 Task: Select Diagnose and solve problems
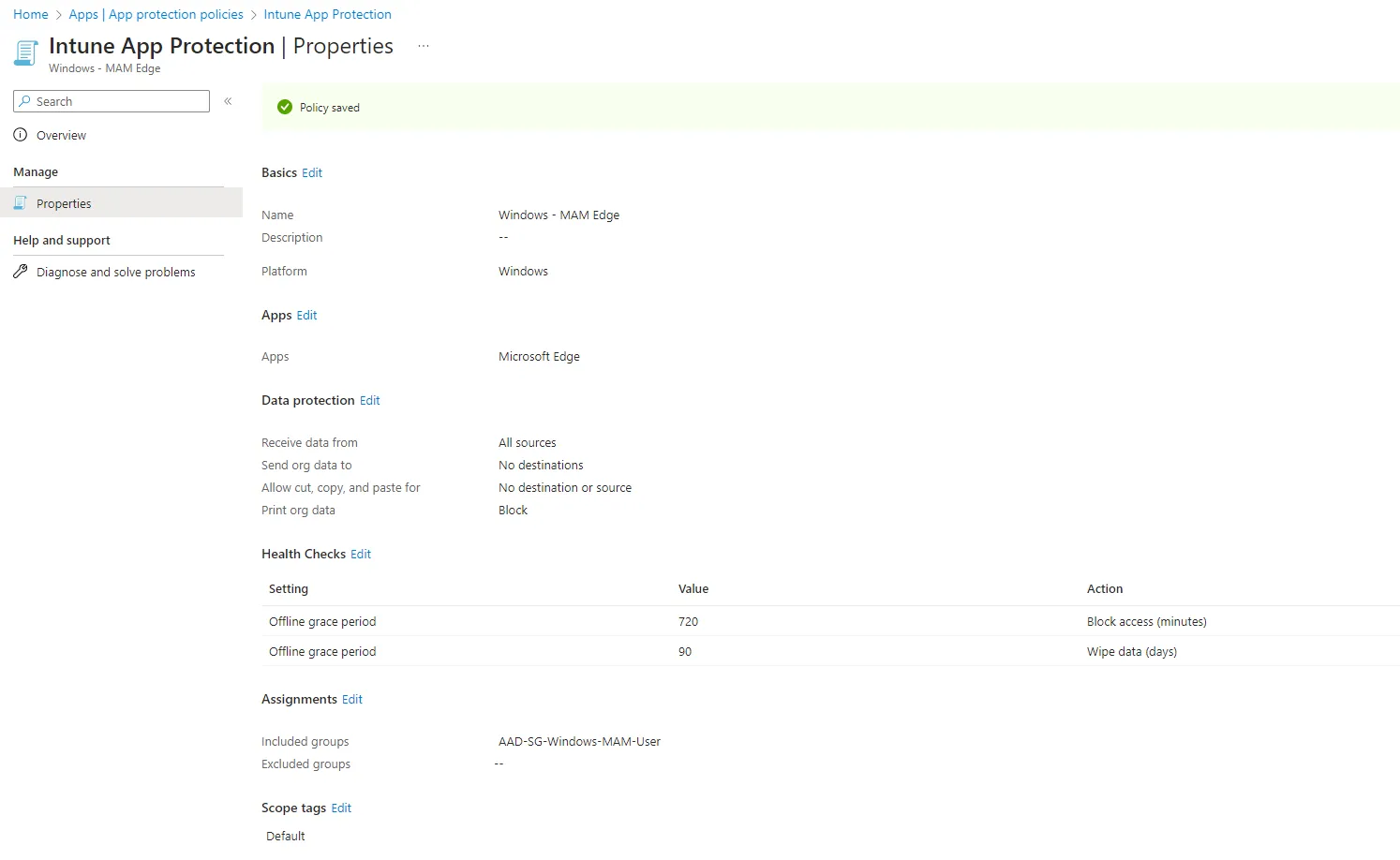[x=115, y=273]
